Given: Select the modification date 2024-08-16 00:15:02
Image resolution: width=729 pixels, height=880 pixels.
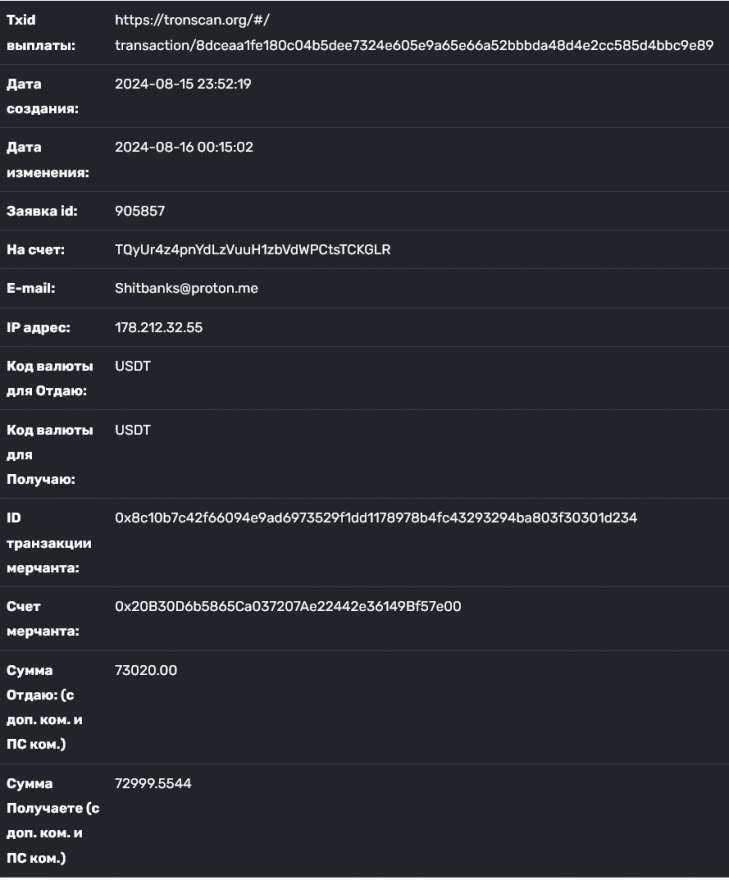Looking at the screenshot, I should click(x=184, y=147).
